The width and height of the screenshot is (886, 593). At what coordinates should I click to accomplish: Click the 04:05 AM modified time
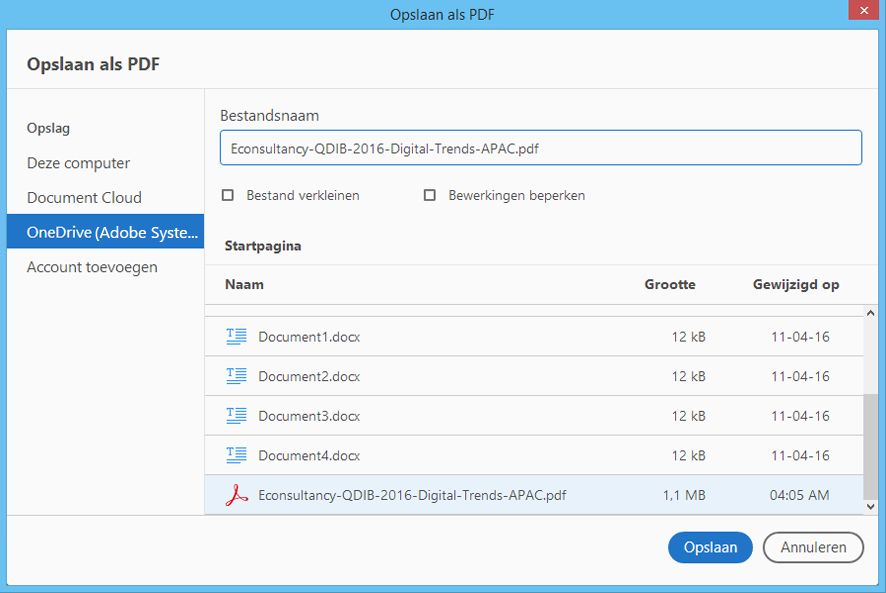[800, 495]
